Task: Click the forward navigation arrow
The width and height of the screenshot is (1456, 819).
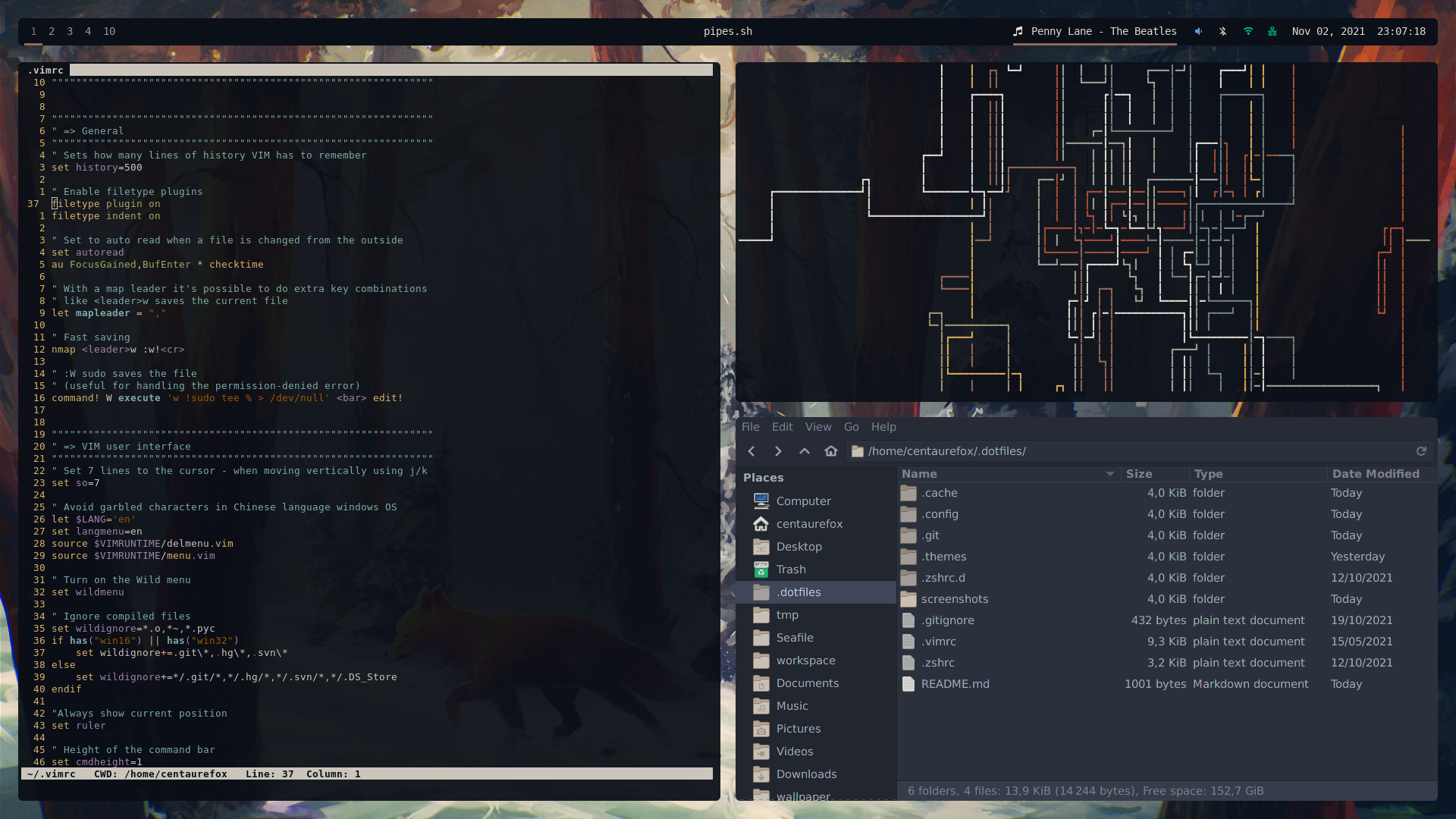Action: 778,451
